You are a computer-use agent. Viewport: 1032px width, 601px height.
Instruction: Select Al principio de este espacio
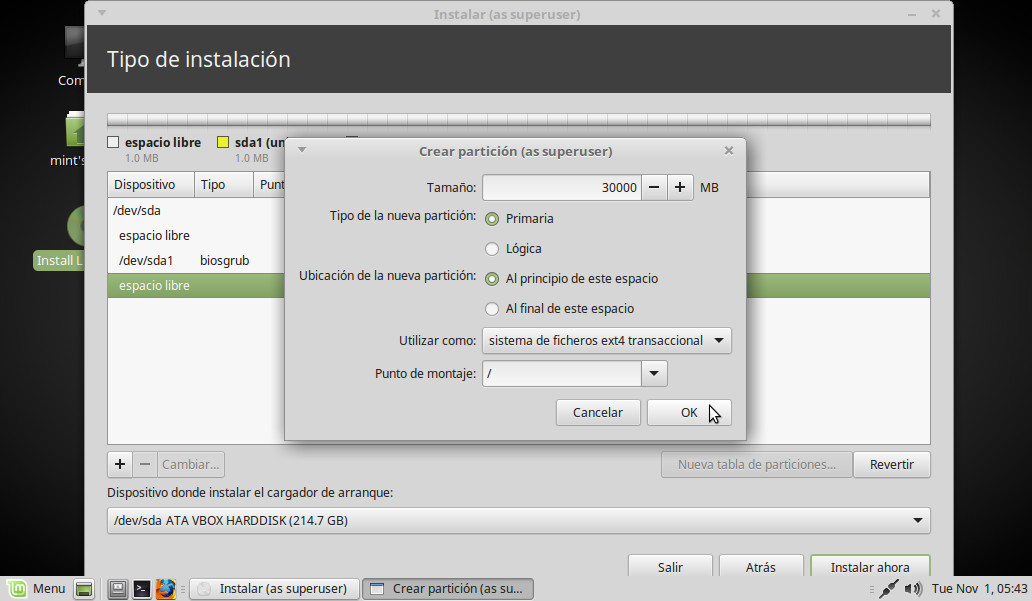(x=492, y=278)
